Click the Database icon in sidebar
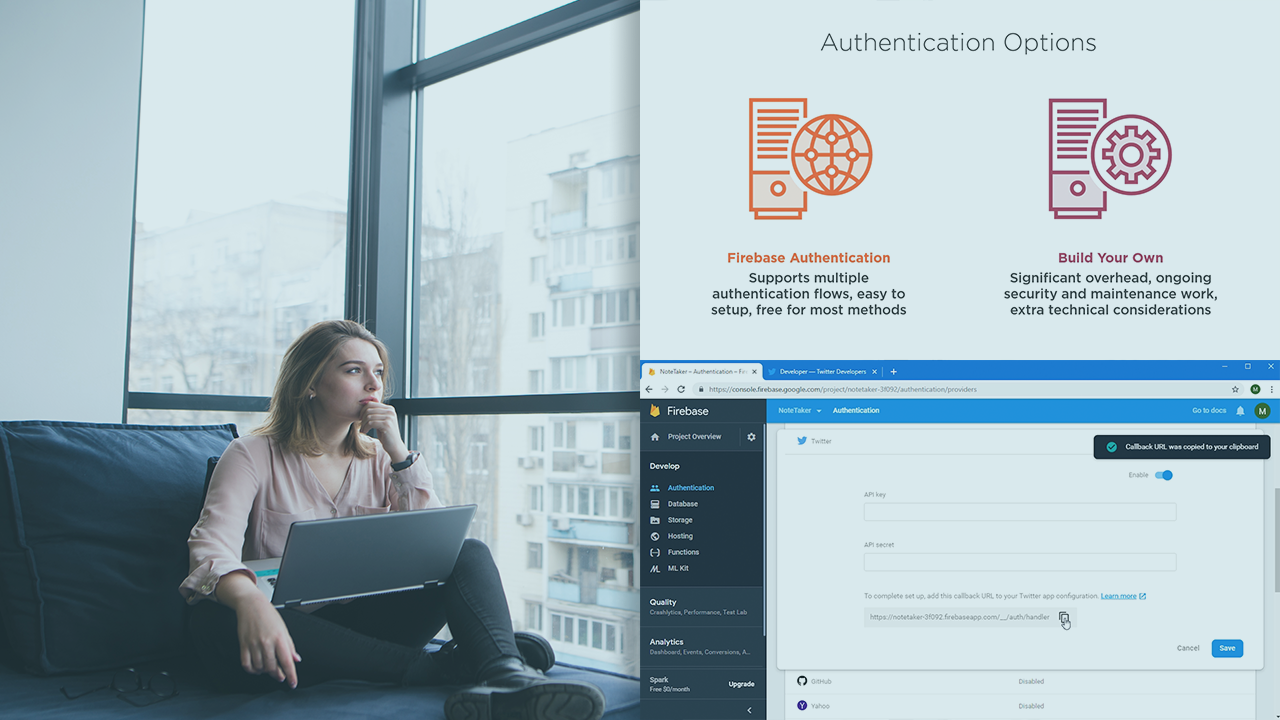Image resolution: width=1280 pixels, height=720 pixels. click(655, 504)
